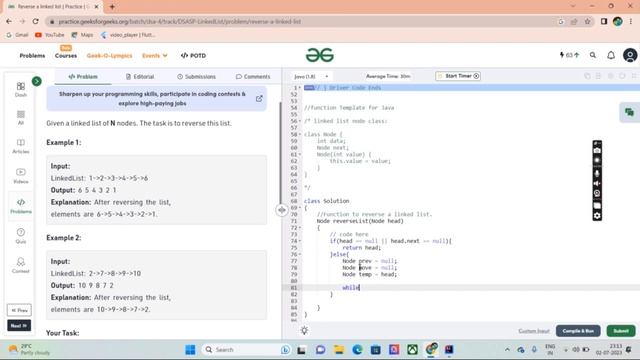View the streak lightning counter
Image resolution: width=640 pixels, height=360 pixels.
point(569,55)
